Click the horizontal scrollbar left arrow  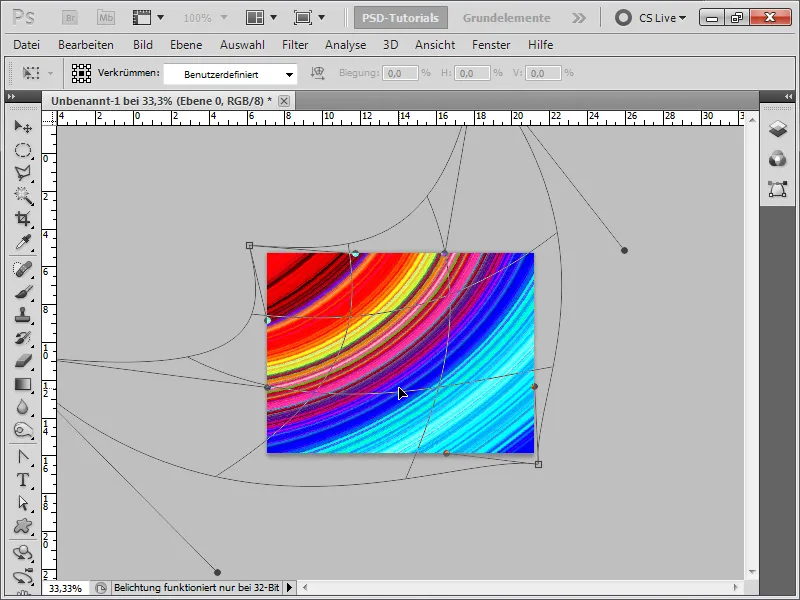305,587
